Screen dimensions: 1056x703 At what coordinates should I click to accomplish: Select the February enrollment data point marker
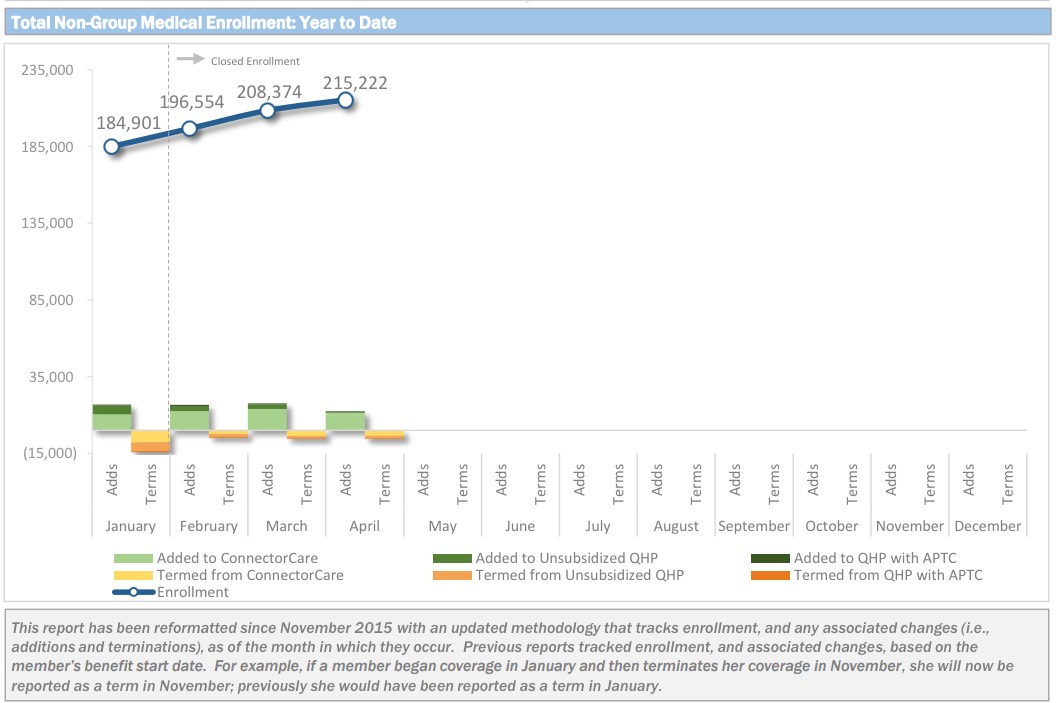click(x=189, y=128)
